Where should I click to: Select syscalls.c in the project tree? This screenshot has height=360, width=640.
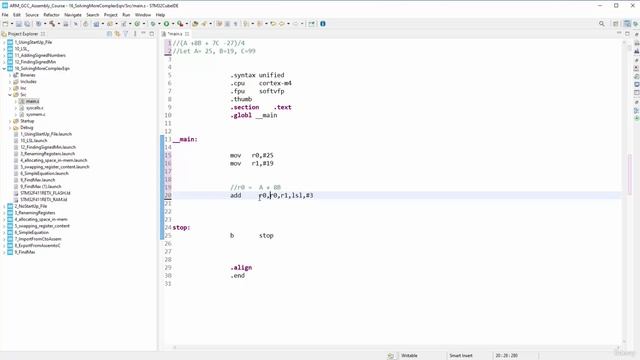click(x=34, y=108)
